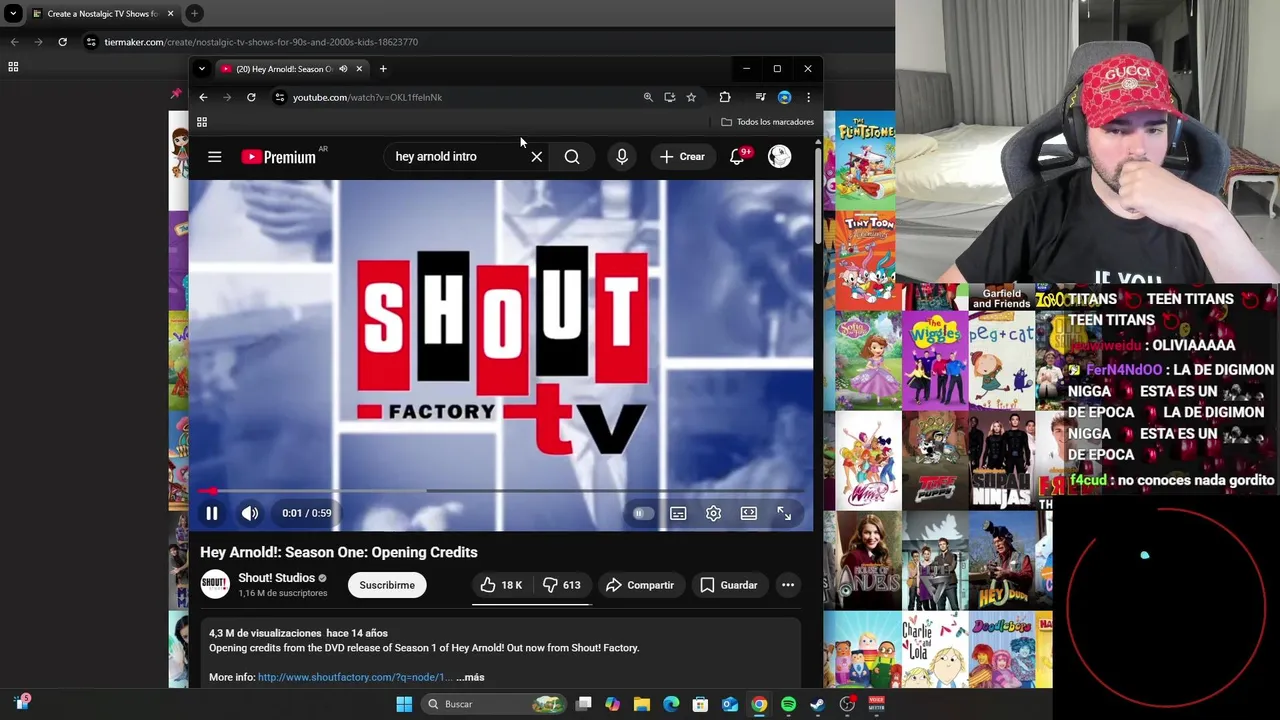This screenshot has width=1280, height=720.
Task: Switch player to theater mode
Action: [749, 513]
